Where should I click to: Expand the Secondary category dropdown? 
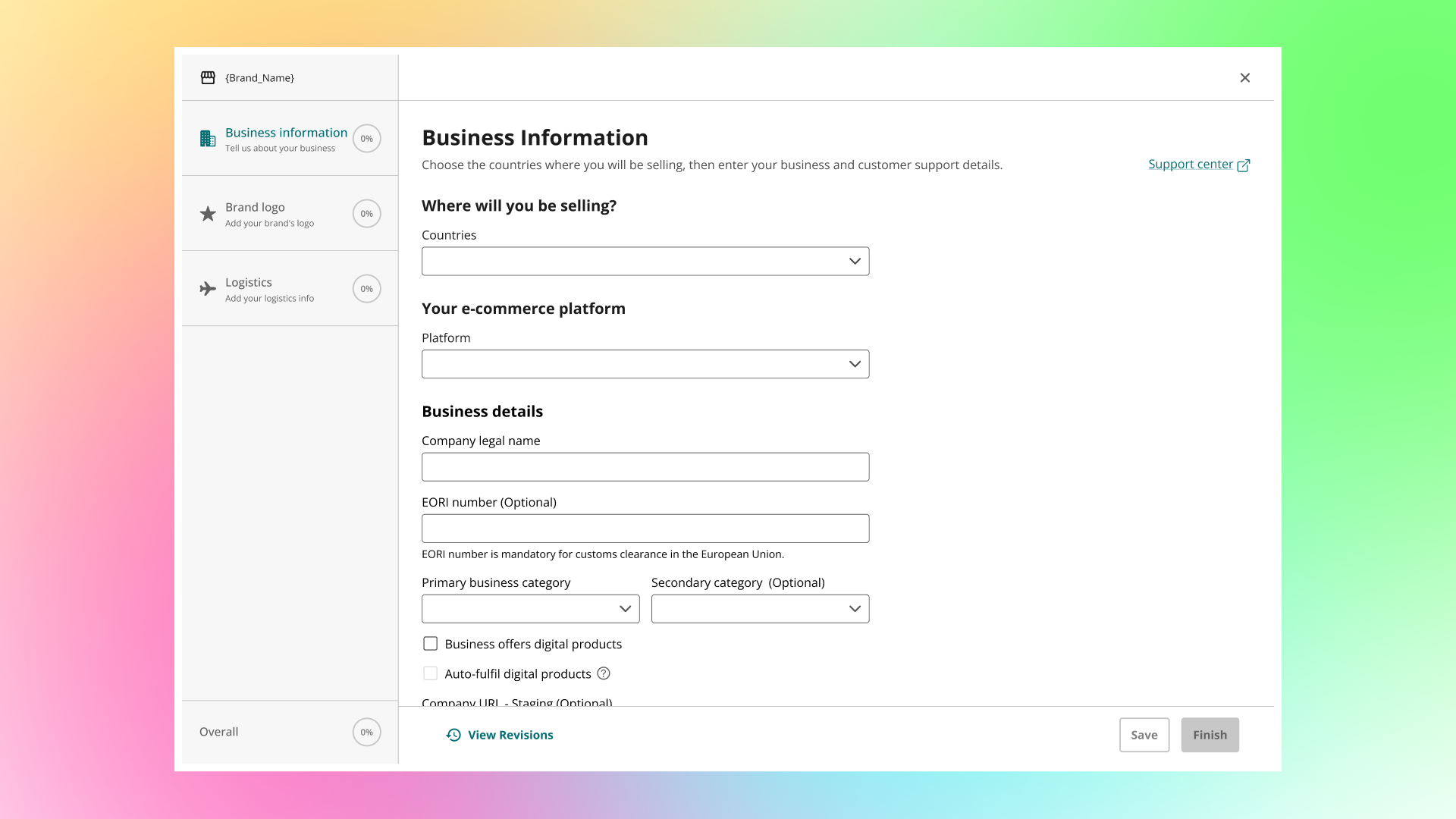point(760,609)
